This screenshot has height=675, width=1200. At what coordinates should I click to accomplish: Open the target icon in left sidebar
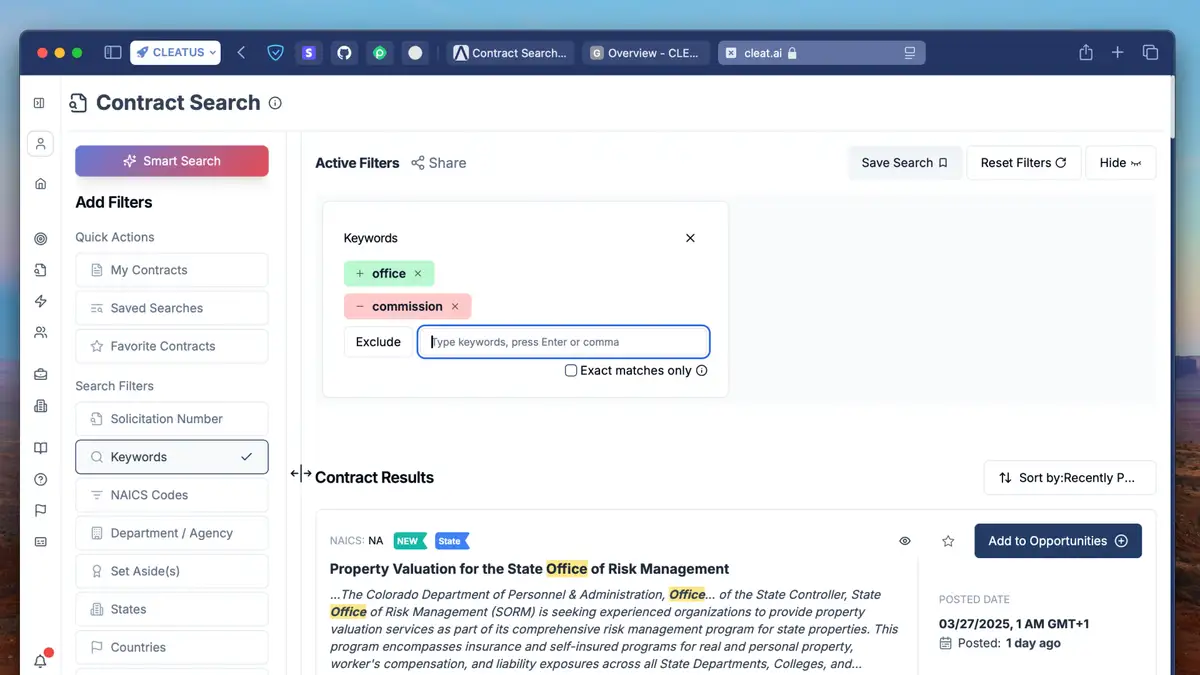pyautogui.click(x=40, y=239)
